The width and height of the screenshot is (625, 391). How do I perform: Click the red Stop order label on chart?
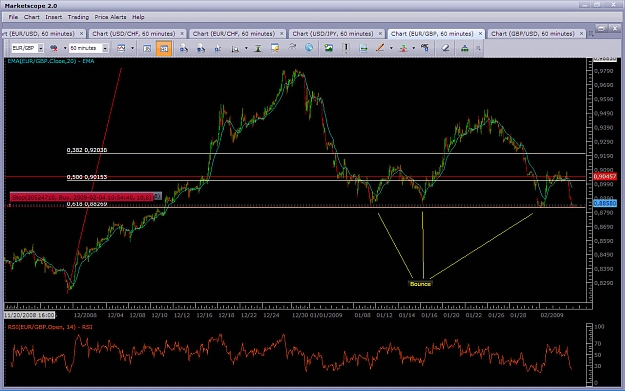pyautogui.click(x=82, y=197)
